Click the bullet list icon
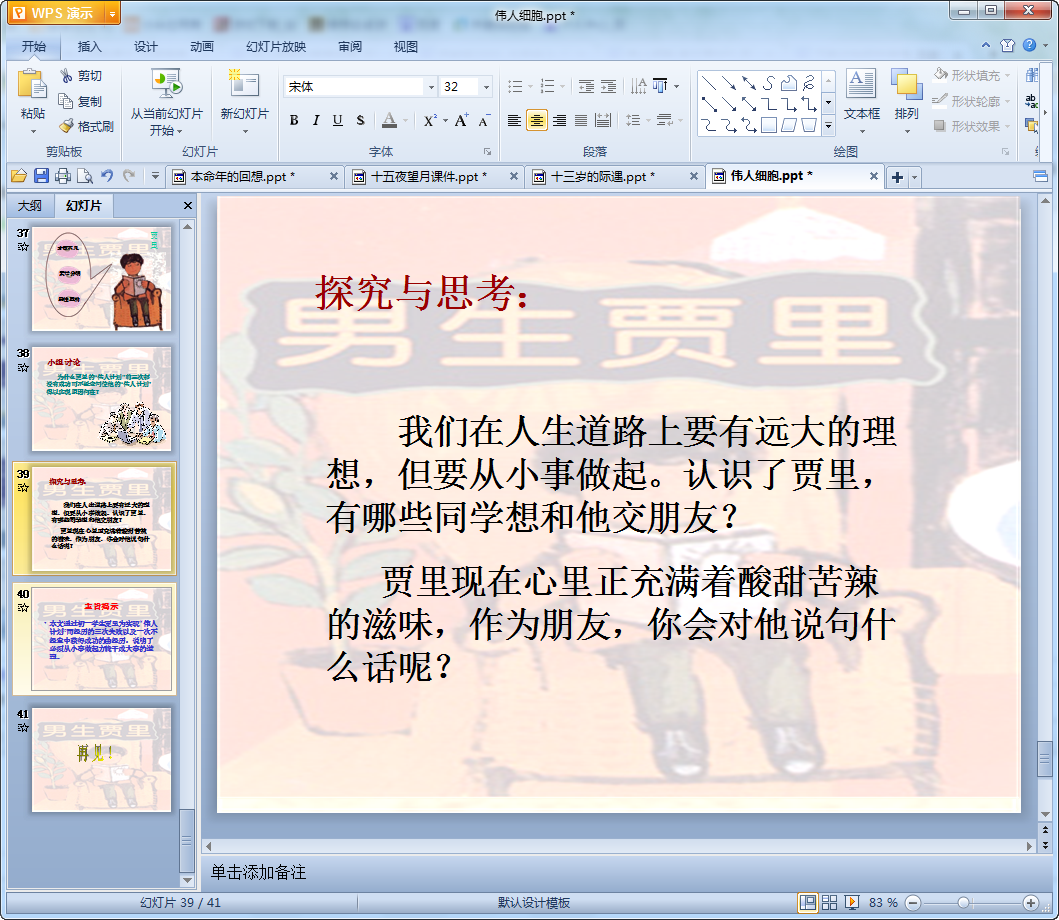 click(515, 86)
